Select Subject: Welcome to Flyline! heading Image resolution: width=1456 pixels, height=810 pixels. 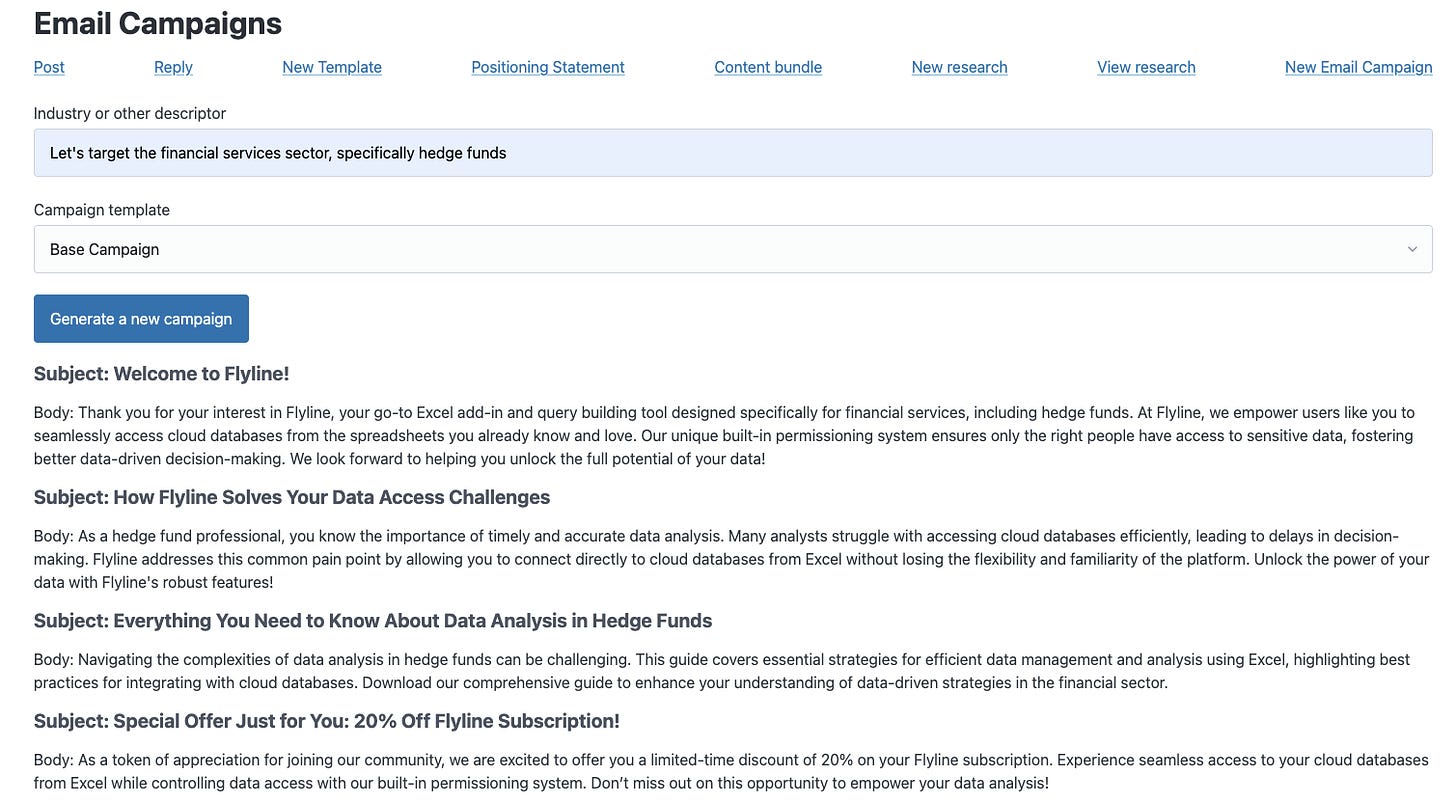[161, 374]
